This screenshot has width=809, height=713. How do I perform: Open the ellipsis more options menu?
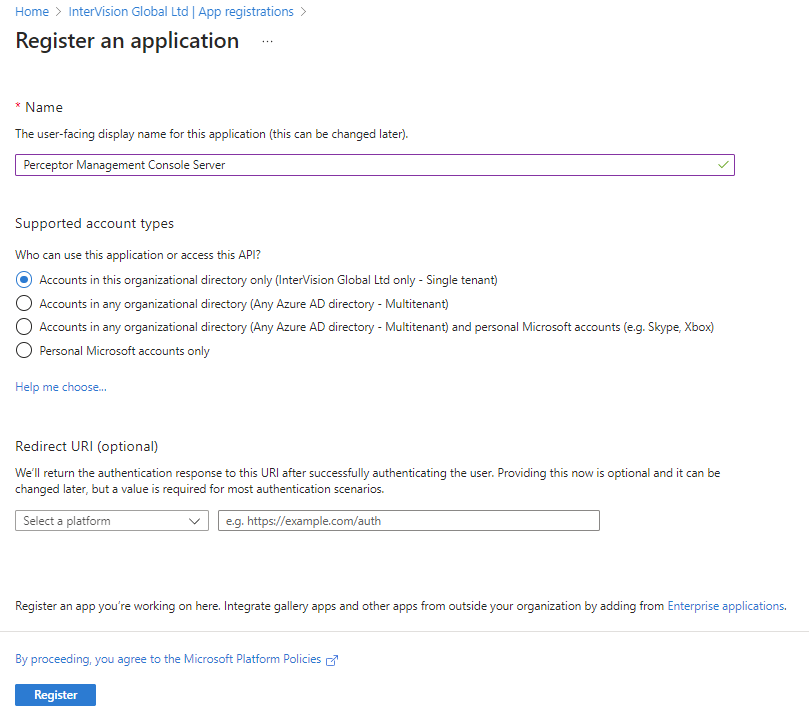(267, 41)
